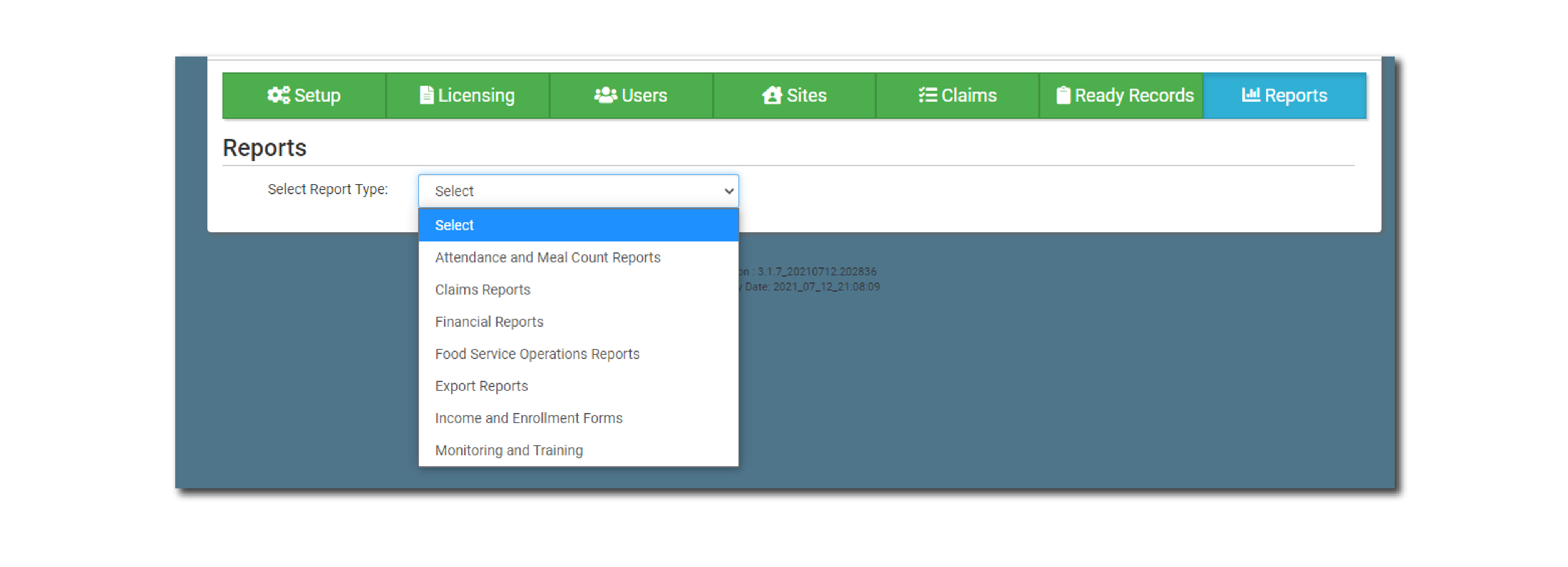Select the highlighted Select placeholder option
Viewport: 1568px width, 567px height.
[454, 226]
